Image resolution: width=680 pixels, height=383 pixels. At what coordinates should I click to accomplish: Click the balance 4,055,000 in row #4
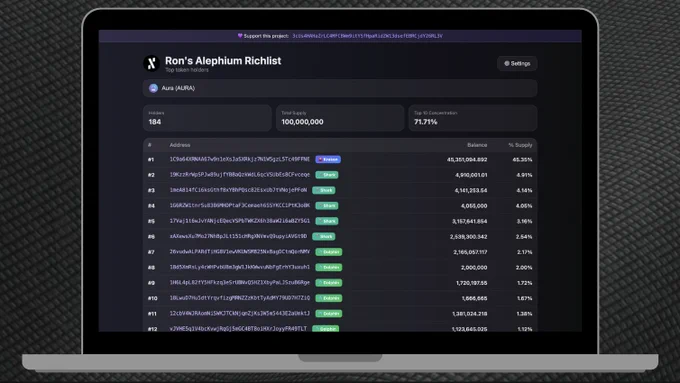(474, 206)
